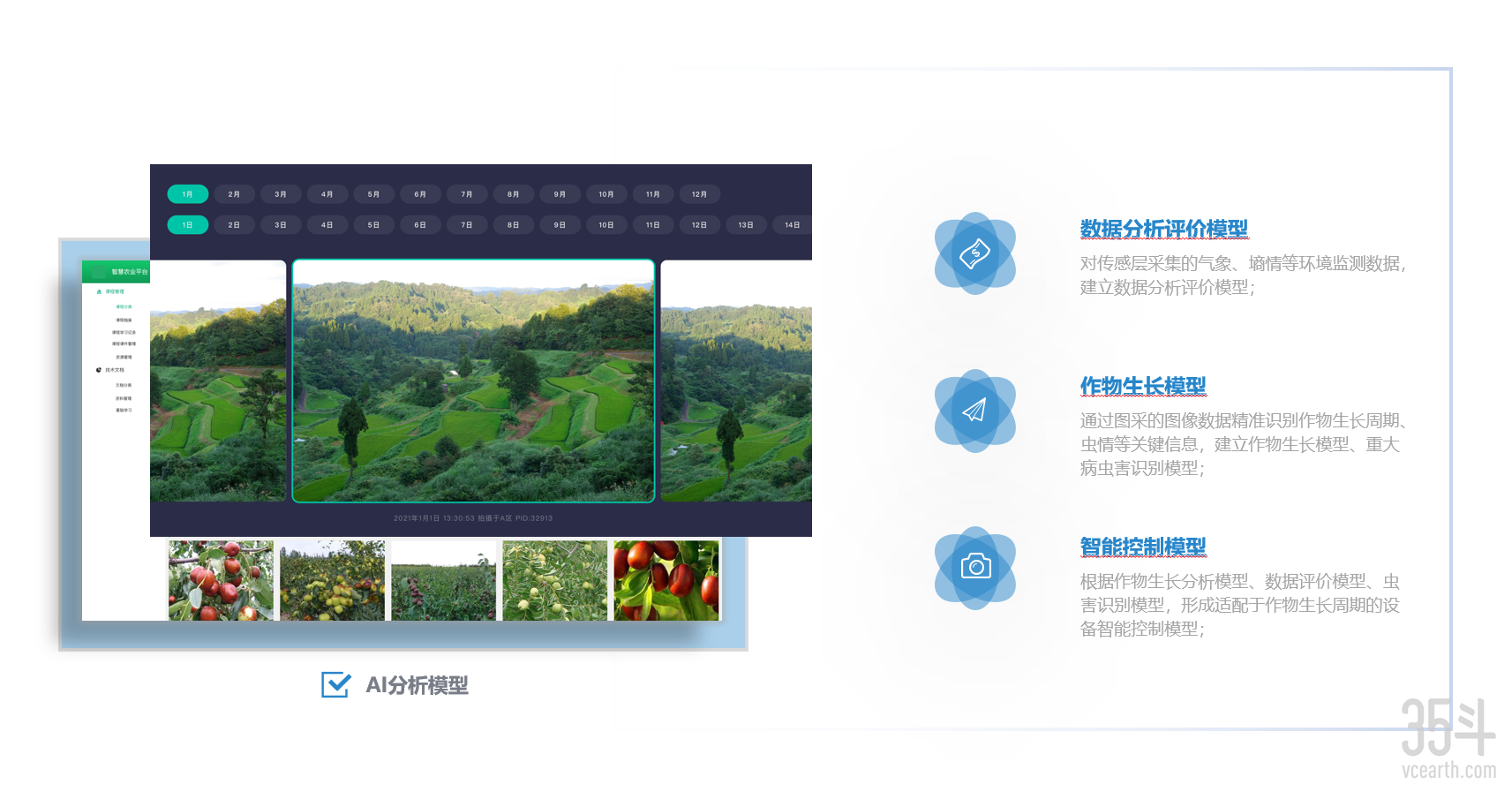Click the 数据分析评价模型 heading link
1512x792 pixels.
pos(1164,230)
